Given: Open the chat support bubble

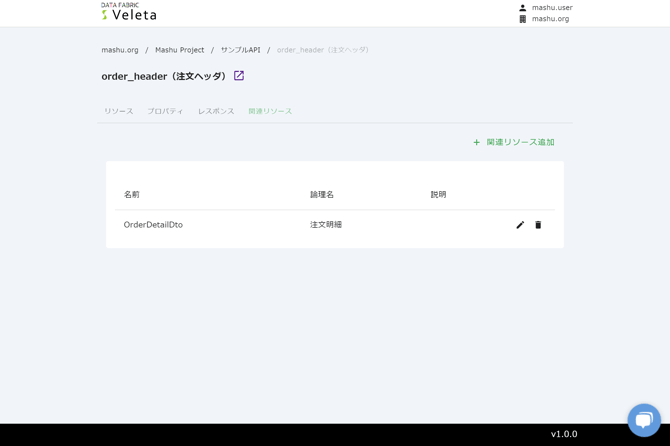Looking at the screenshot, I should pyautogui.click(x=643, y=419).
